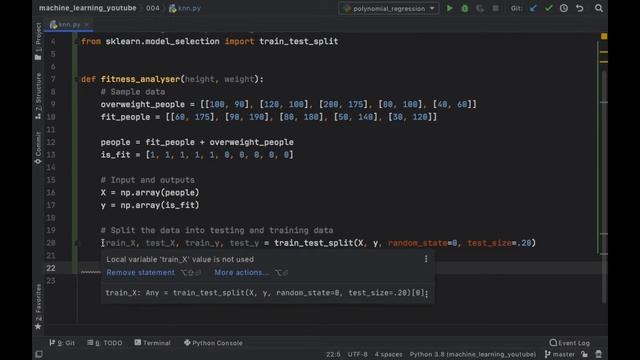Open the Favorites tool window
Image resolution: width=640 pixels, height=360 pixels.
click(x=38, y=307)
